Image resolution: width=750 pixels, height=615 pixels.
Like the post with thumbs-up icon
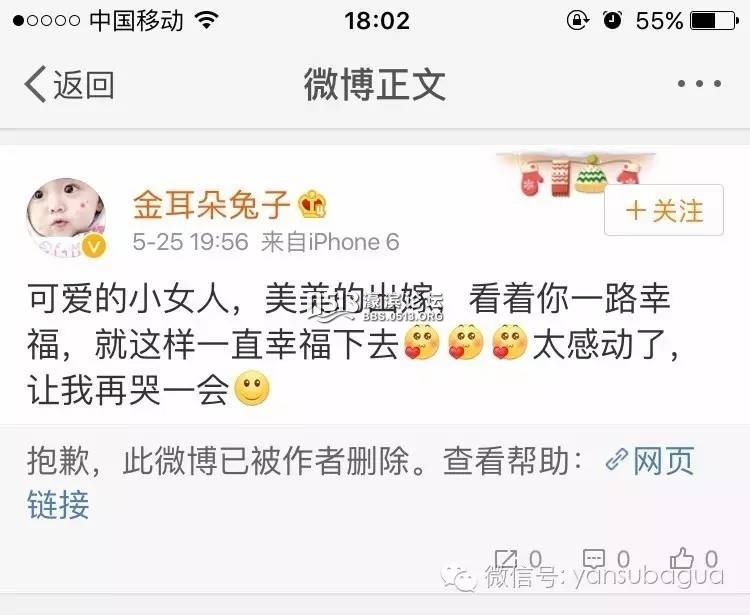tap(681, 559)
